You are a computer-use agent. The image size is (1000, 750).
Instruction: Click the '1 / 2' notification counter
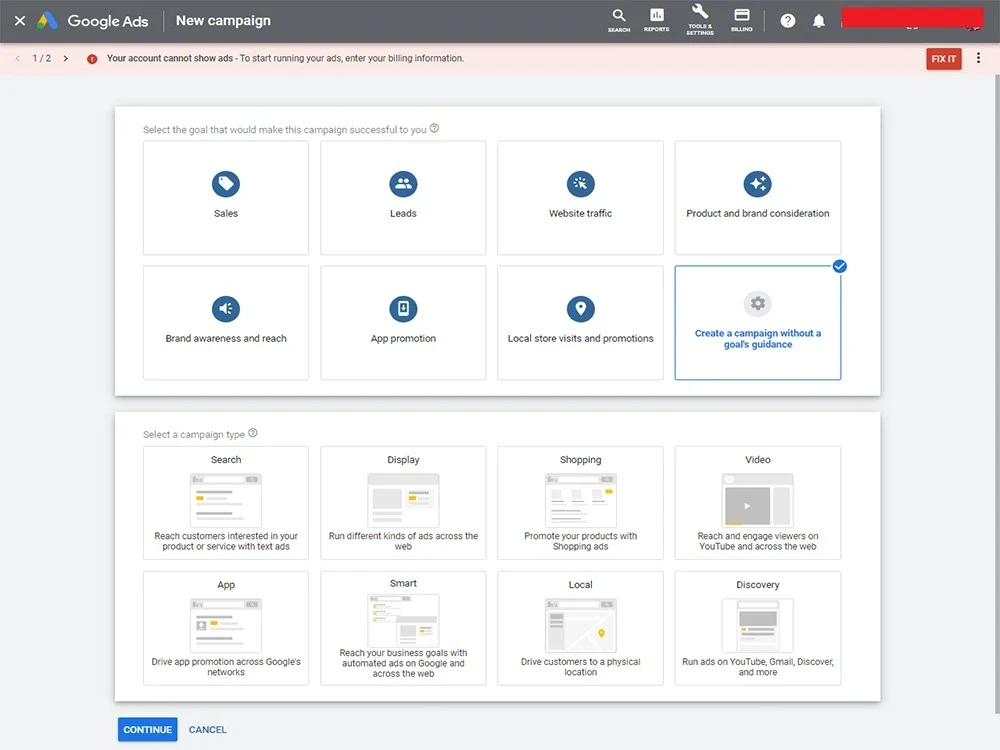pos(41,58)
